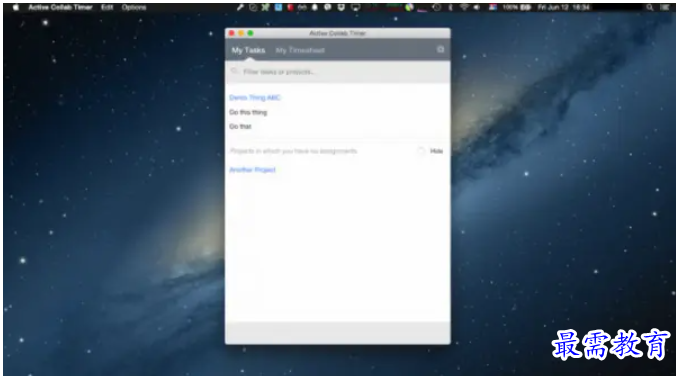
Task: Select the "Do this thing" task
Action: pos(248,112)
